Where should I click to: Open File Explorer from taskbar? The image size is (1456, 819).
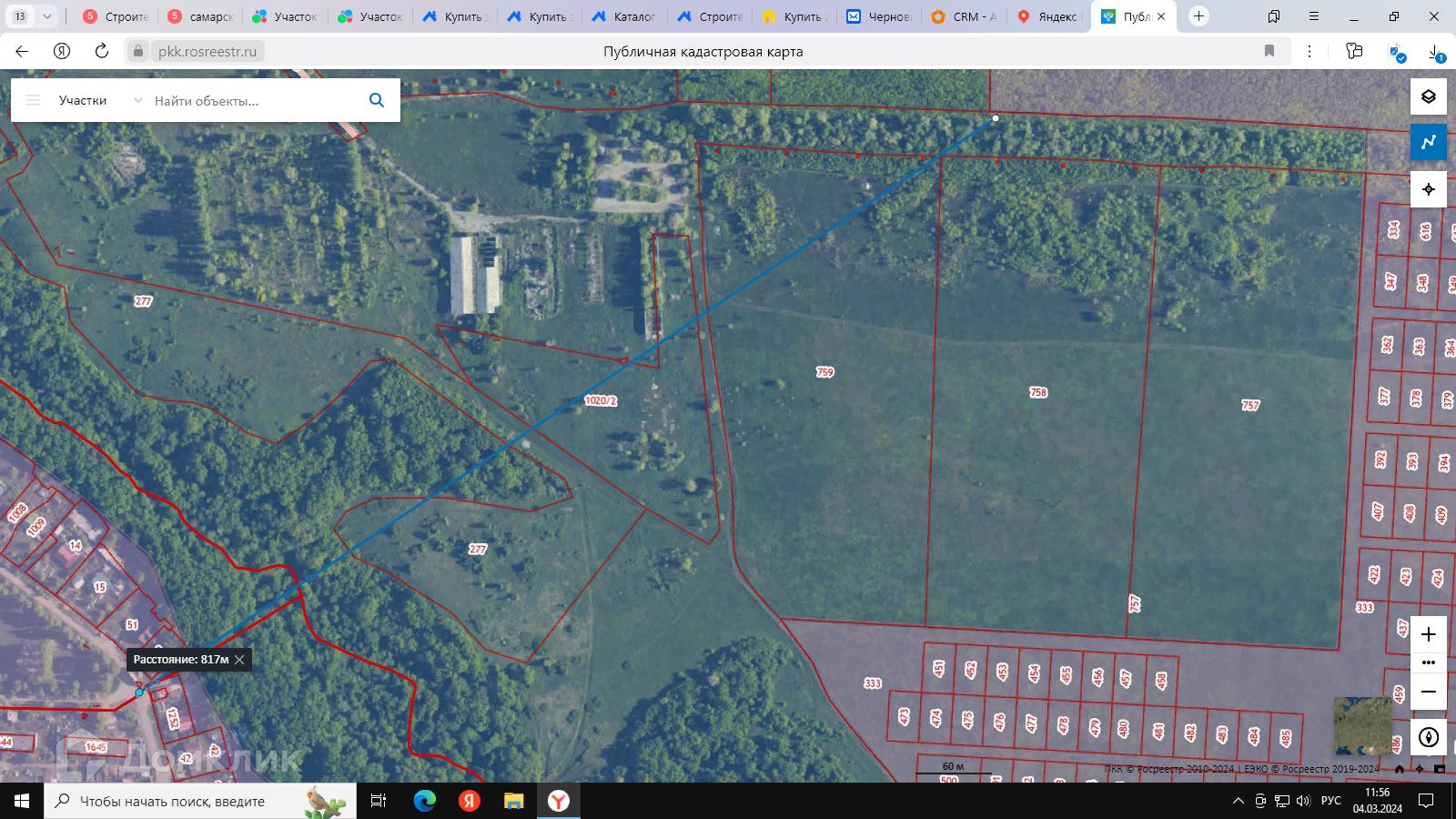click(x=513, y=801)
